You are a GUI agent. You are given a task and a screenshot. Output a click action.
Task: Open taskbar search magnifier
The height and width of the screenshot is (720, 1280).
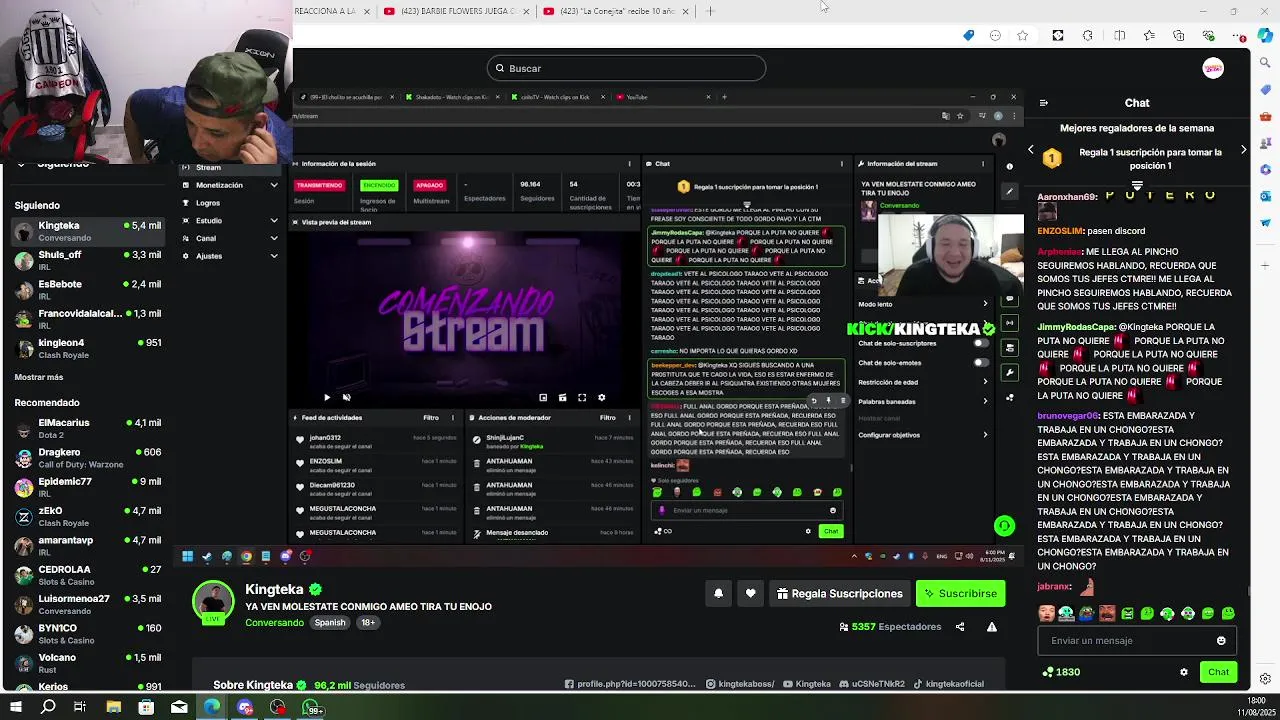48,708
